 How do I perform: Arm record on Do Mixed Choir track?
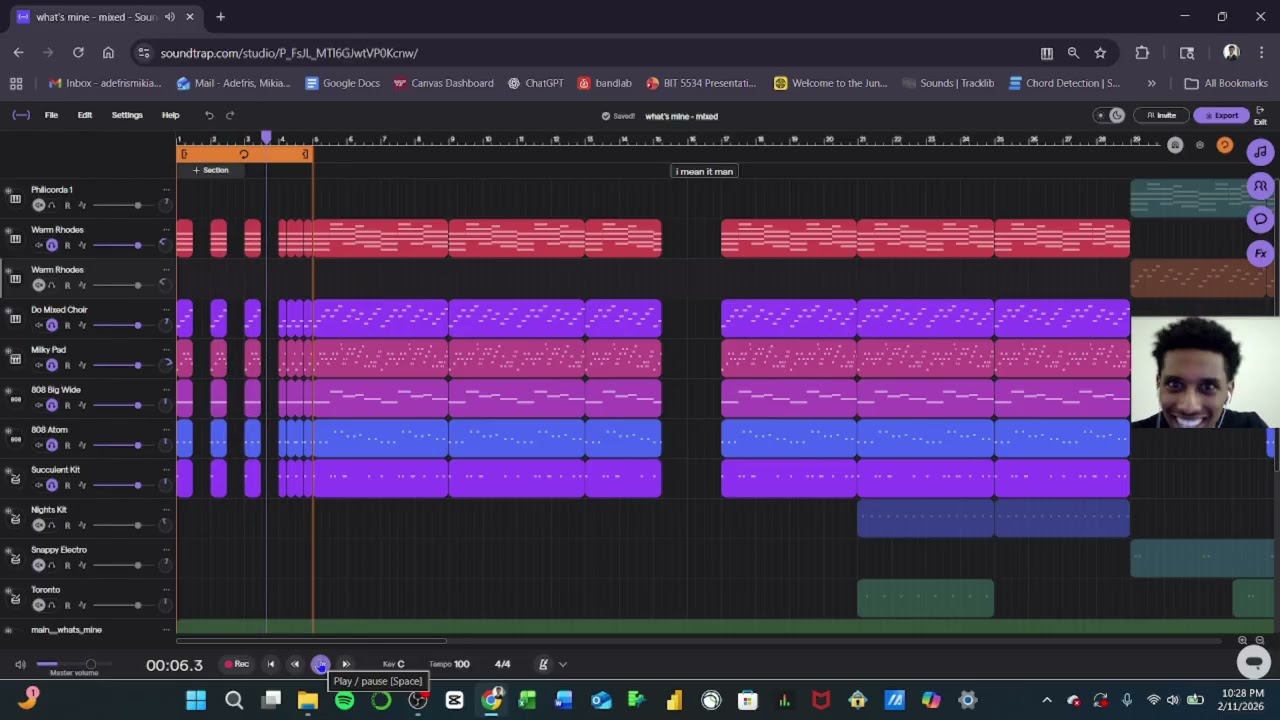point(67,325)
